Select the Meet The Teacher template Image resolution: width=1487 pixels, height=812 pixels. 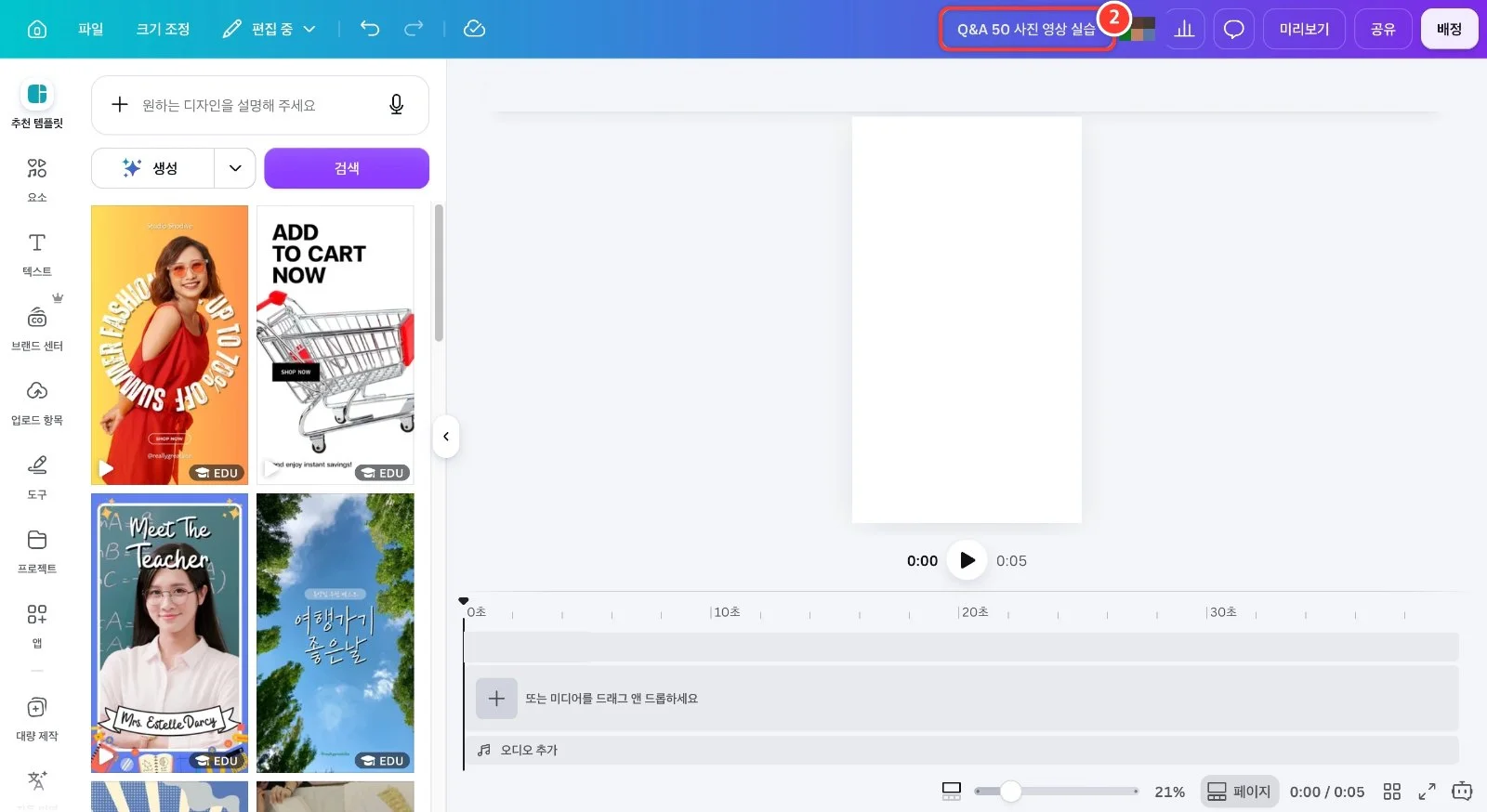click(x=169, y=633)
